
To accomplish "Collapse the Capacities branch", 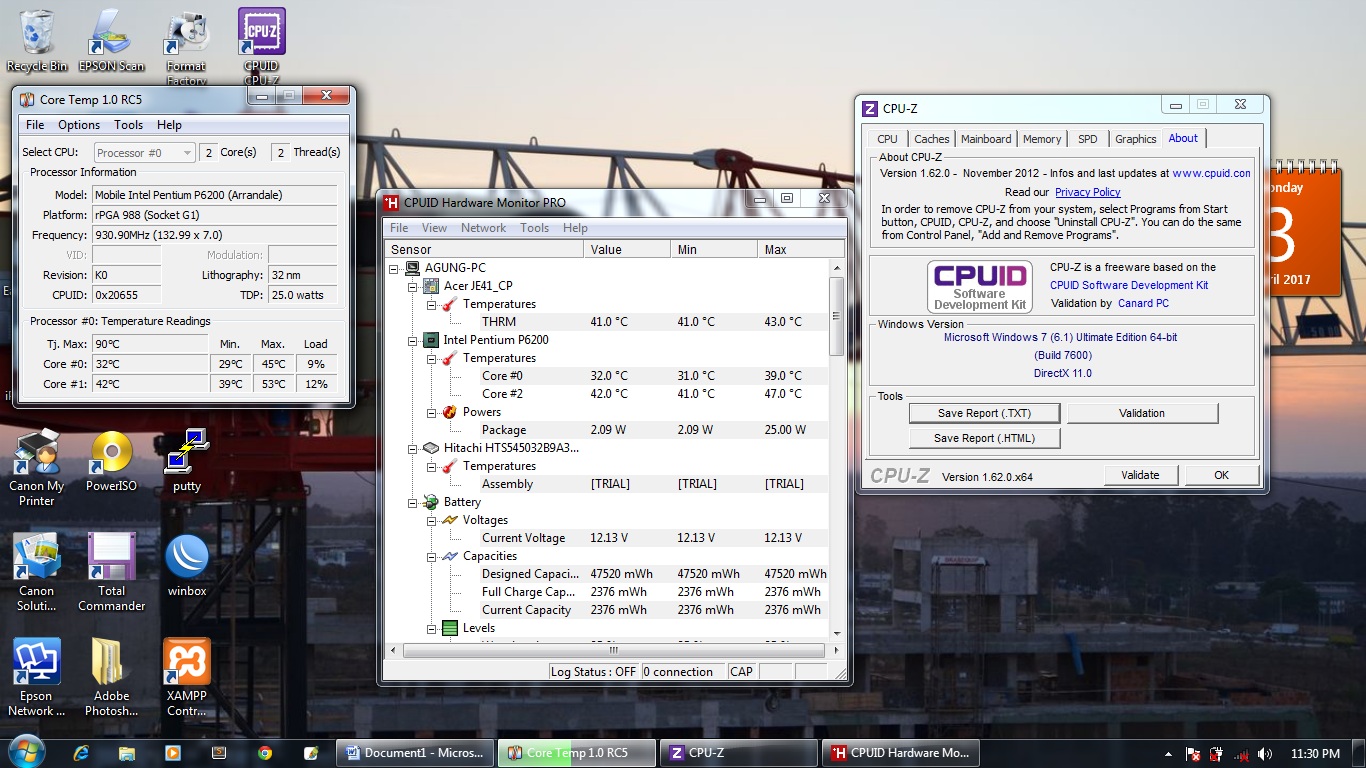I will (432, 556).
